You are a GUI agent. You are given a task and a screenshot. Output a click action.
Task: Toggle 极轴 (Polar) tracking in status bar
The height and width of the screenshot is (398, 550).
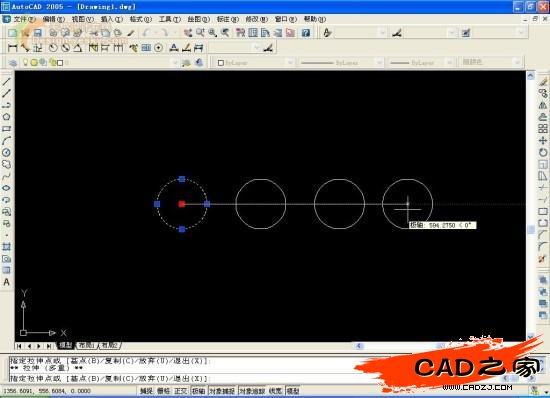199,391
